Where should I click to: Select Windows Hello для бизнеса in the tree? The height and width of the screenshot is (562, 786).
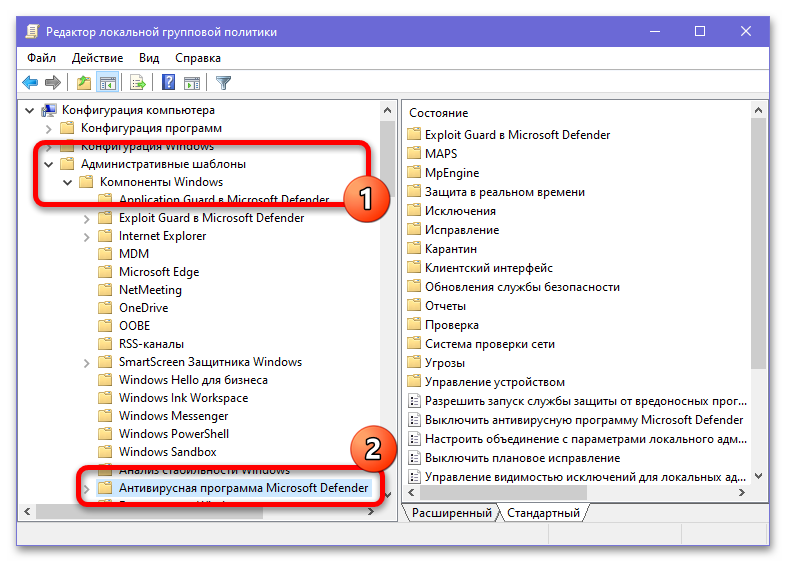tap(193, 380)
